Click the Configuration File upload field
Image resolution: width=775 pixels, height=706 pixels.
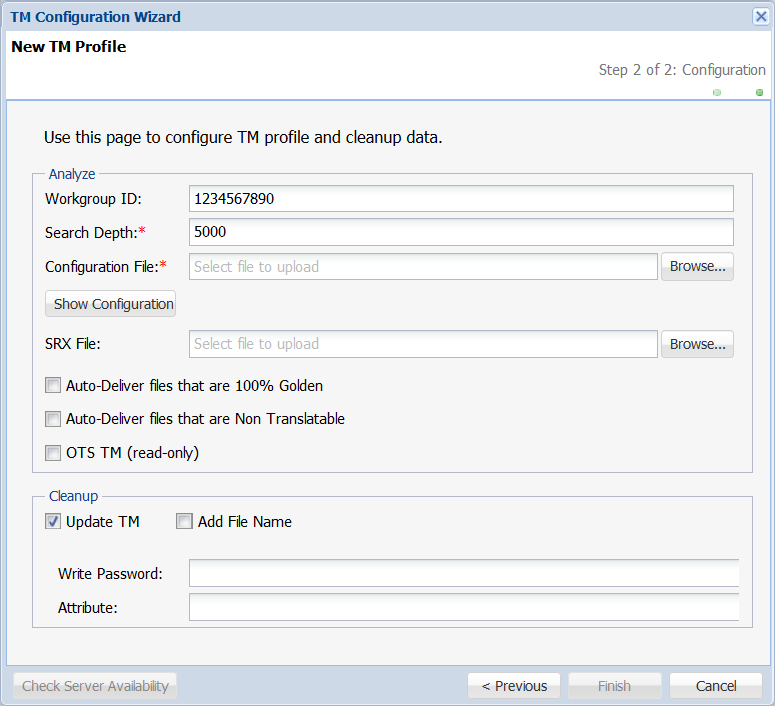pos(423,266)
